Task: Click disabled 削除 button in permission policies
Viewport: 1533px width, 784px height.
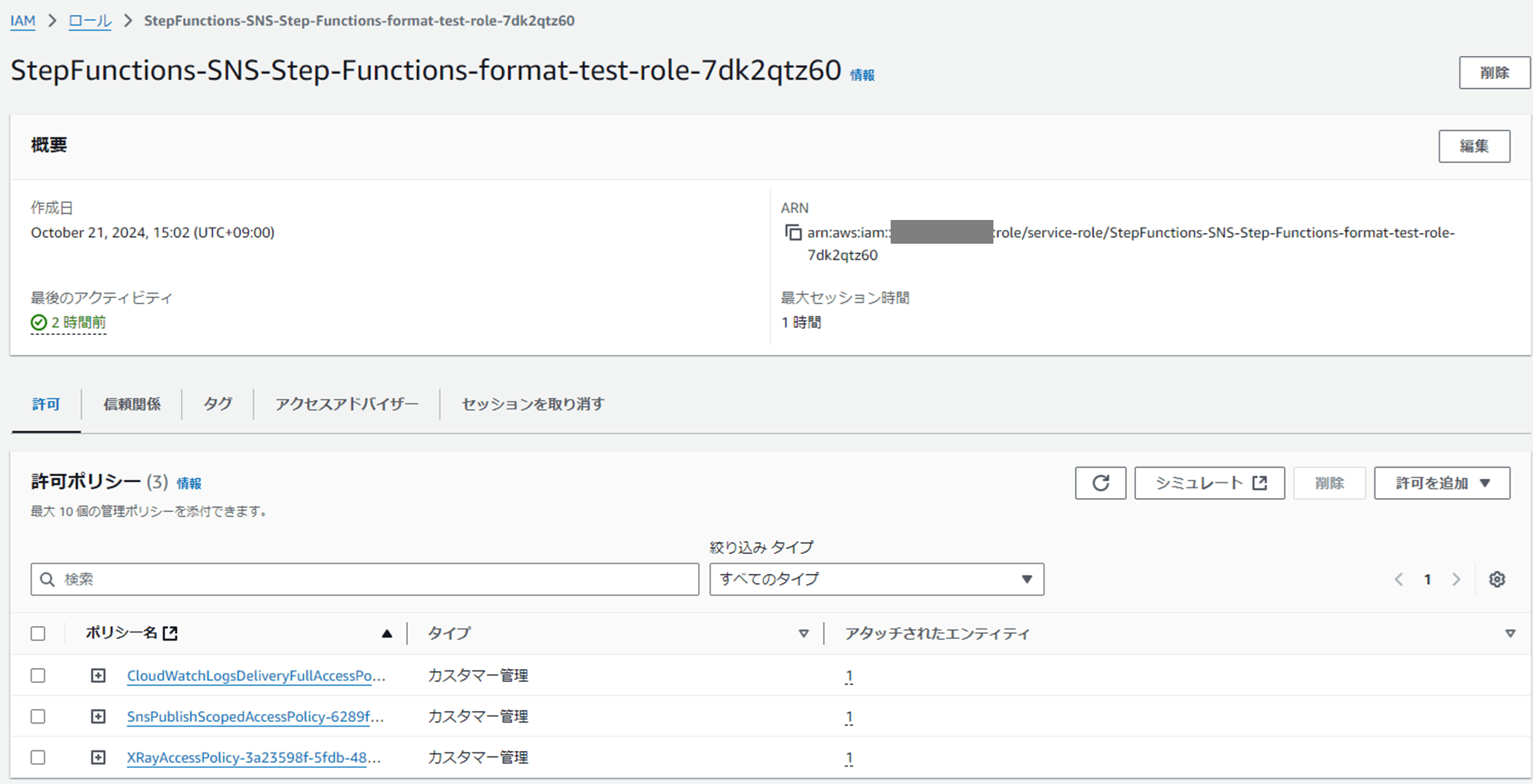Action: 1329,483
